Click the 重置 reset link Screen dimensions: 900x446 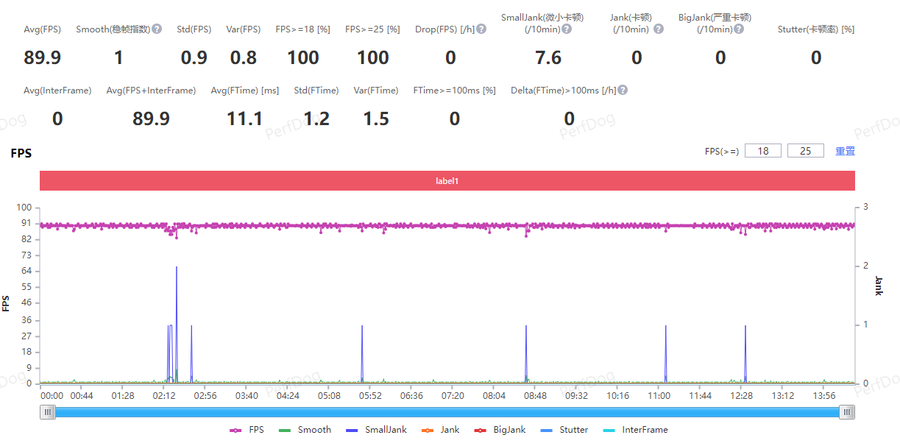pyautogui.click(x=845, y=151)
